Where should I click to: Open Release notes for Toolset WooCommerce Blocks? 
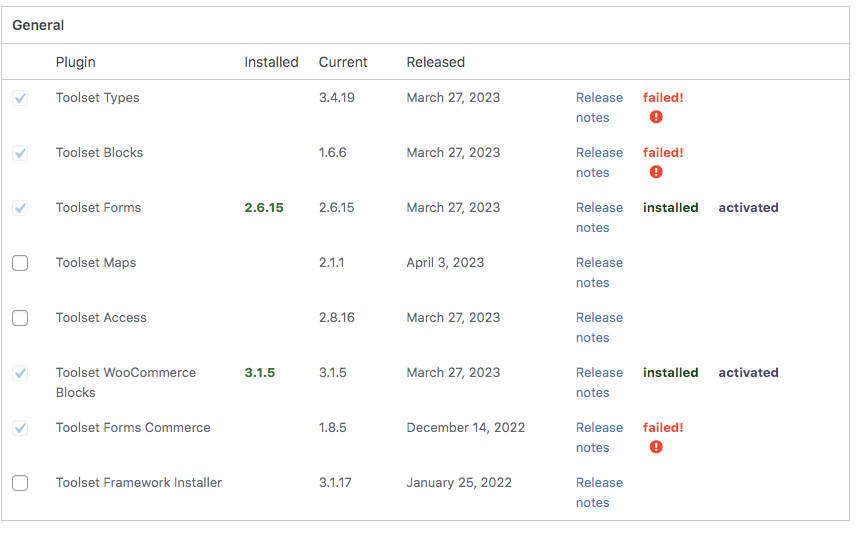tap(599, 383)
